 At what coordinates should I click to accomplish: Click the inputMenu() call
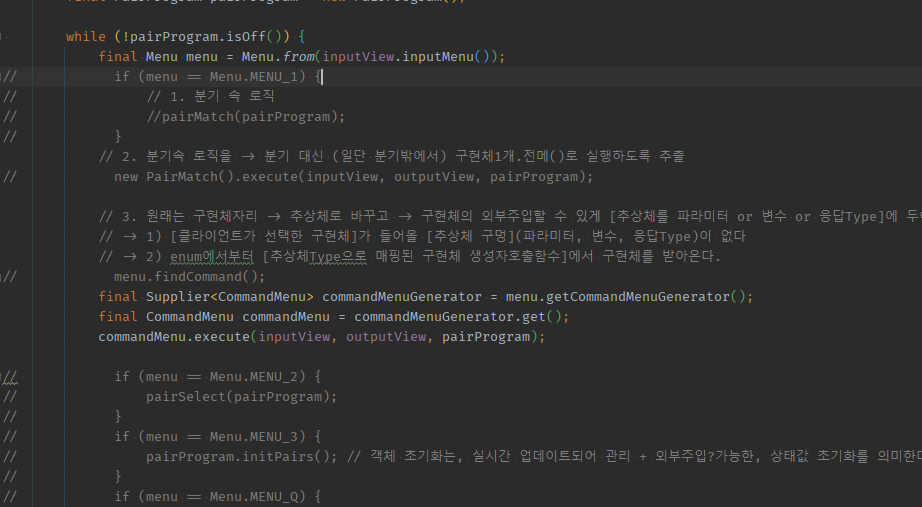[450, 56]
